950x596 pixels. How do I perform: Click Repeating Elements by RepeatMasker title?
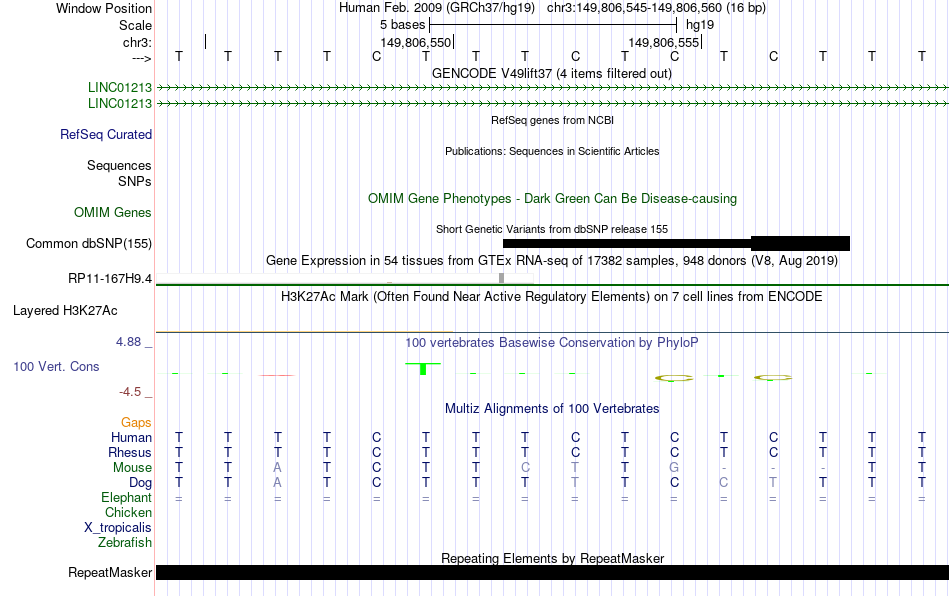pyautogui.click(x=552, y=558)
